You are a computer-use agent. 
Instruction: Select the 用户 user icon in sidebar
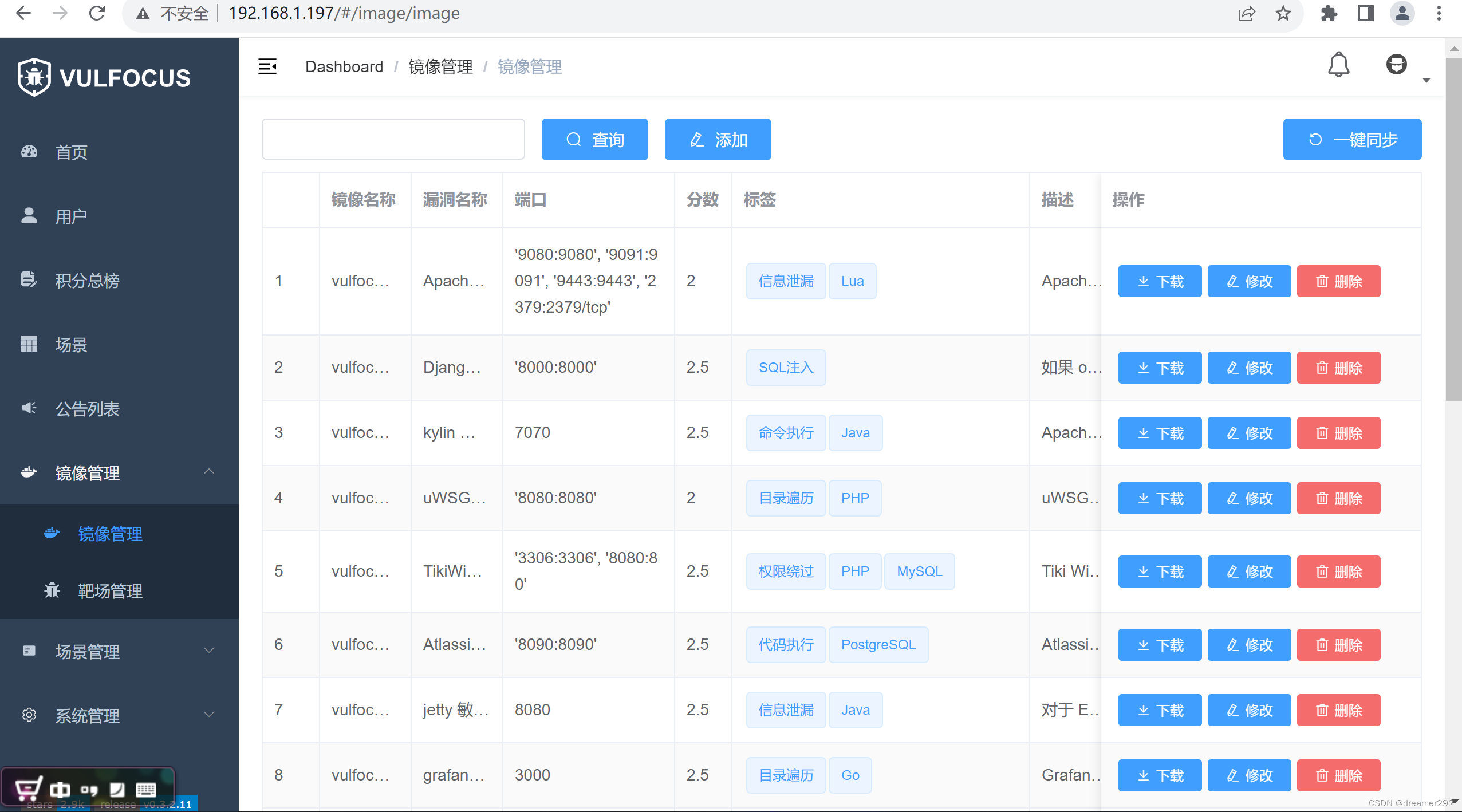pyautogui.click(x=29, y=215)
